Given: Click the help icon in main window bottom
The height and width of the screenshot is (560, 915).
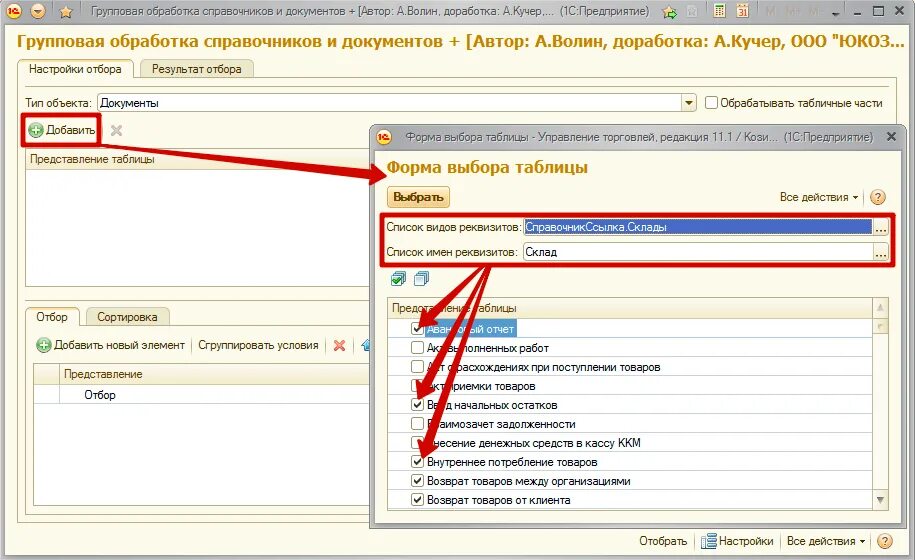Looking at the screenshot, I should pos(885,541).
